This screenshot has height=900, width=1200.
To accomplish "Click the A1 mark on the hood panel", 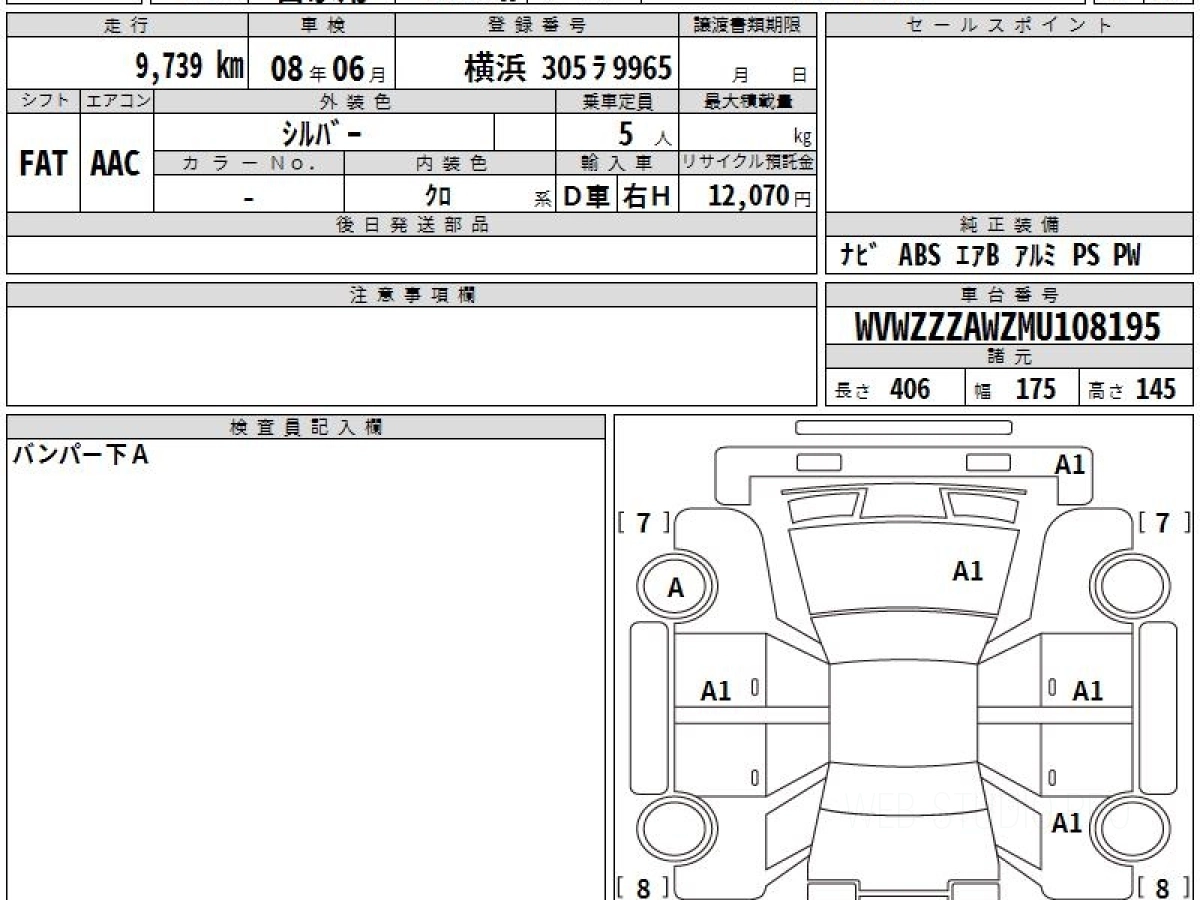I will coord(967,571).
